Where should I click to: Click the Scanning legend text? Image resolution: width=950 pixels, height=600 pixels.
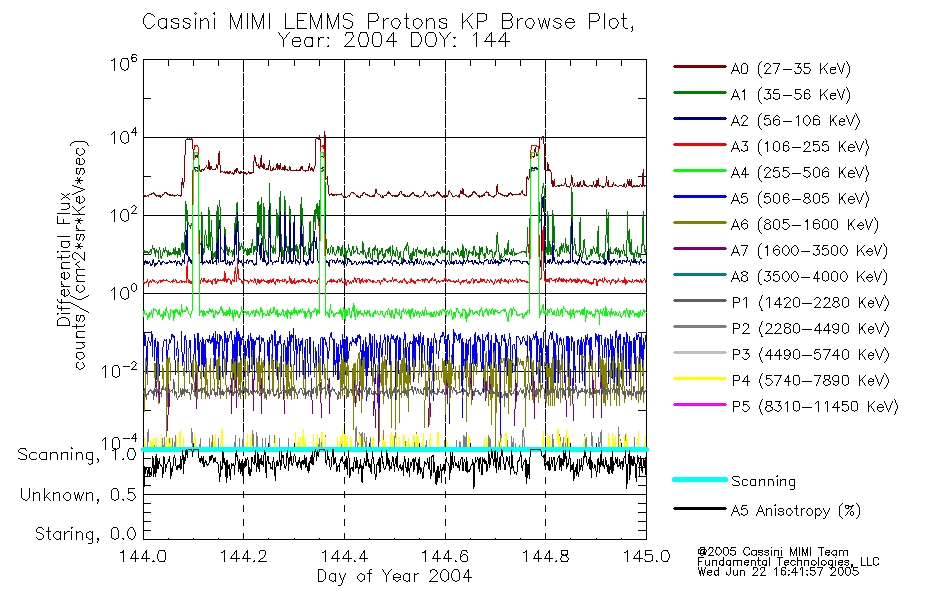point(763,482)
